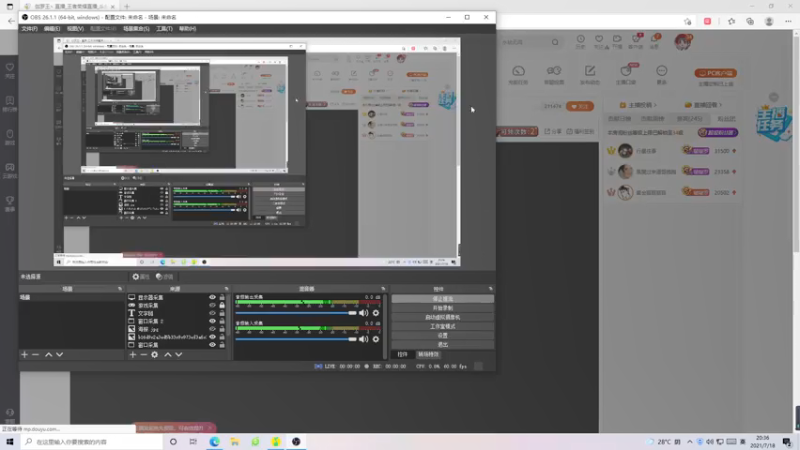Screen dimensions: 800x450
Task: Click the 退出 exit button in OBS
Action: (442, 345)
